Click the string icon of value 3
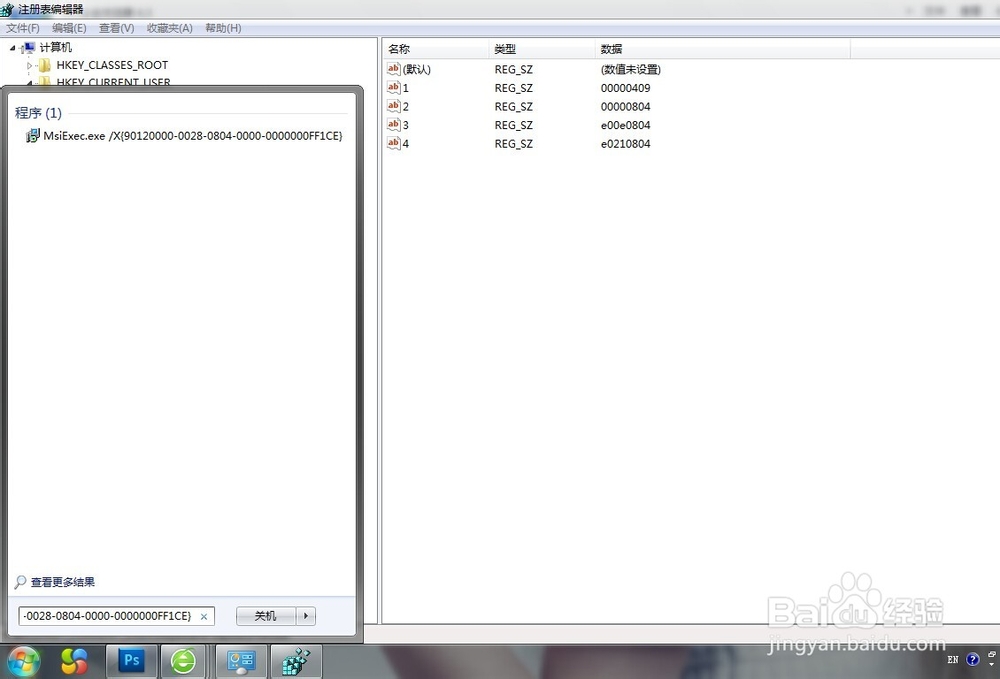 pos(393,124)
